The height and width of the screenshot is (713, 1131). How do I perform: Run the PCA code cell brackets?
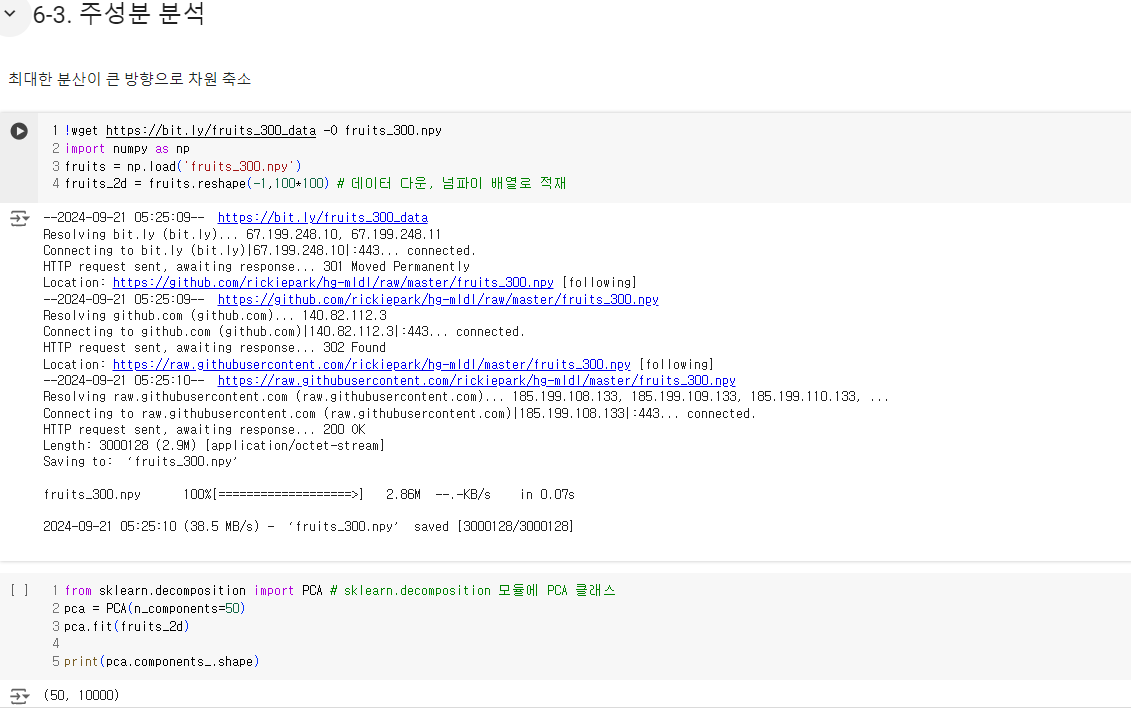19,590
